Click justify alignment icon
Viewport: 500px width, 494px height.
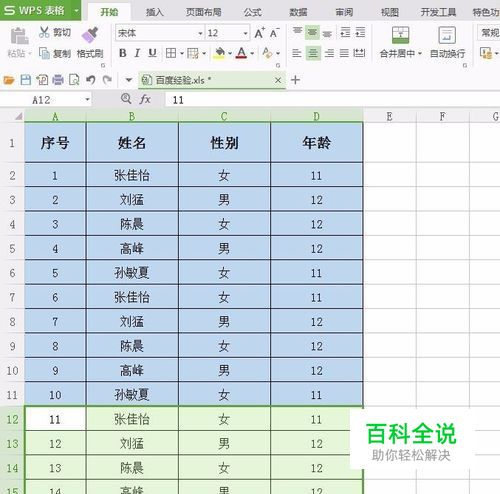344,53
